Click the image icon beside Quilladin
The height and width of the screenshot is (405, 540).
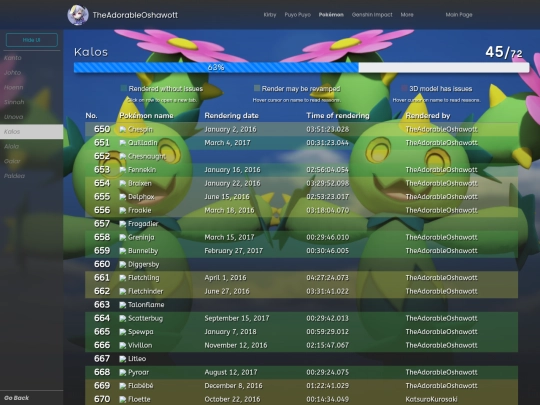click(123, 143)
